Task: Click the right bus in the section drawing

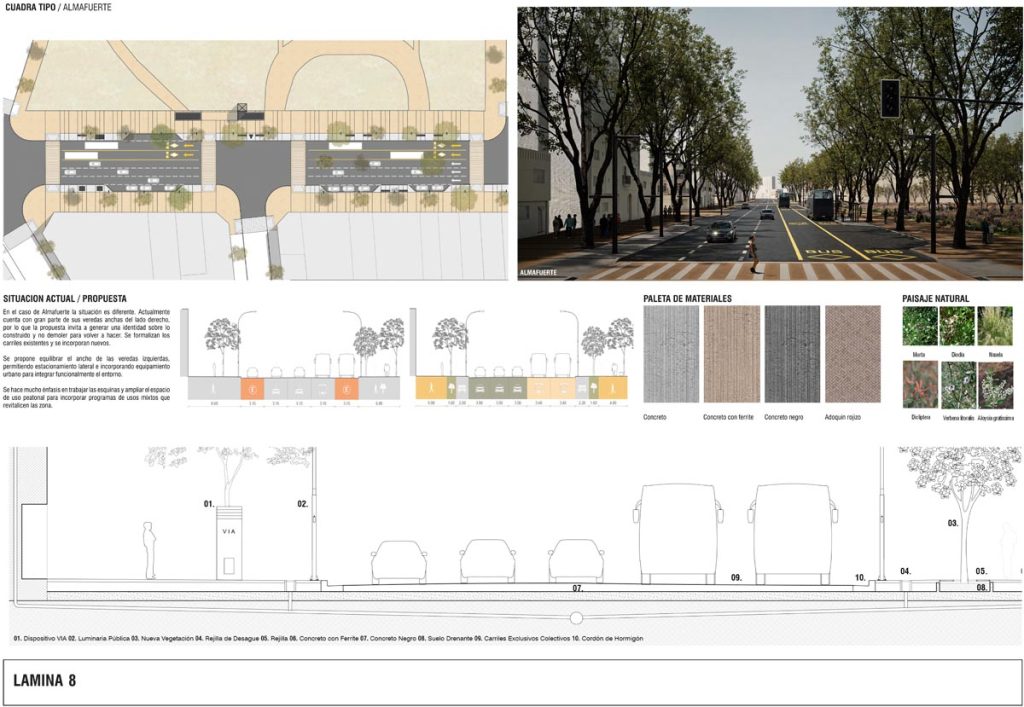Action: 795,534
